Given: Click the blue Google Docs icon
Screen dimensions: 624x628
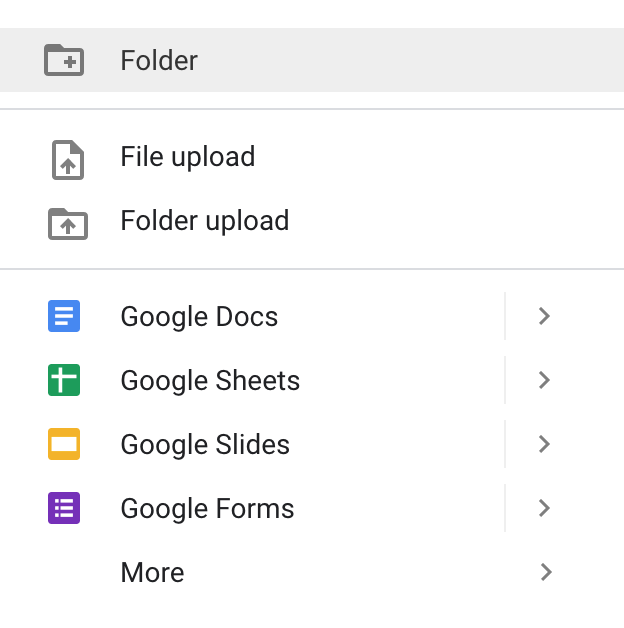Looking at the screenshot, I should coord(64,316).
